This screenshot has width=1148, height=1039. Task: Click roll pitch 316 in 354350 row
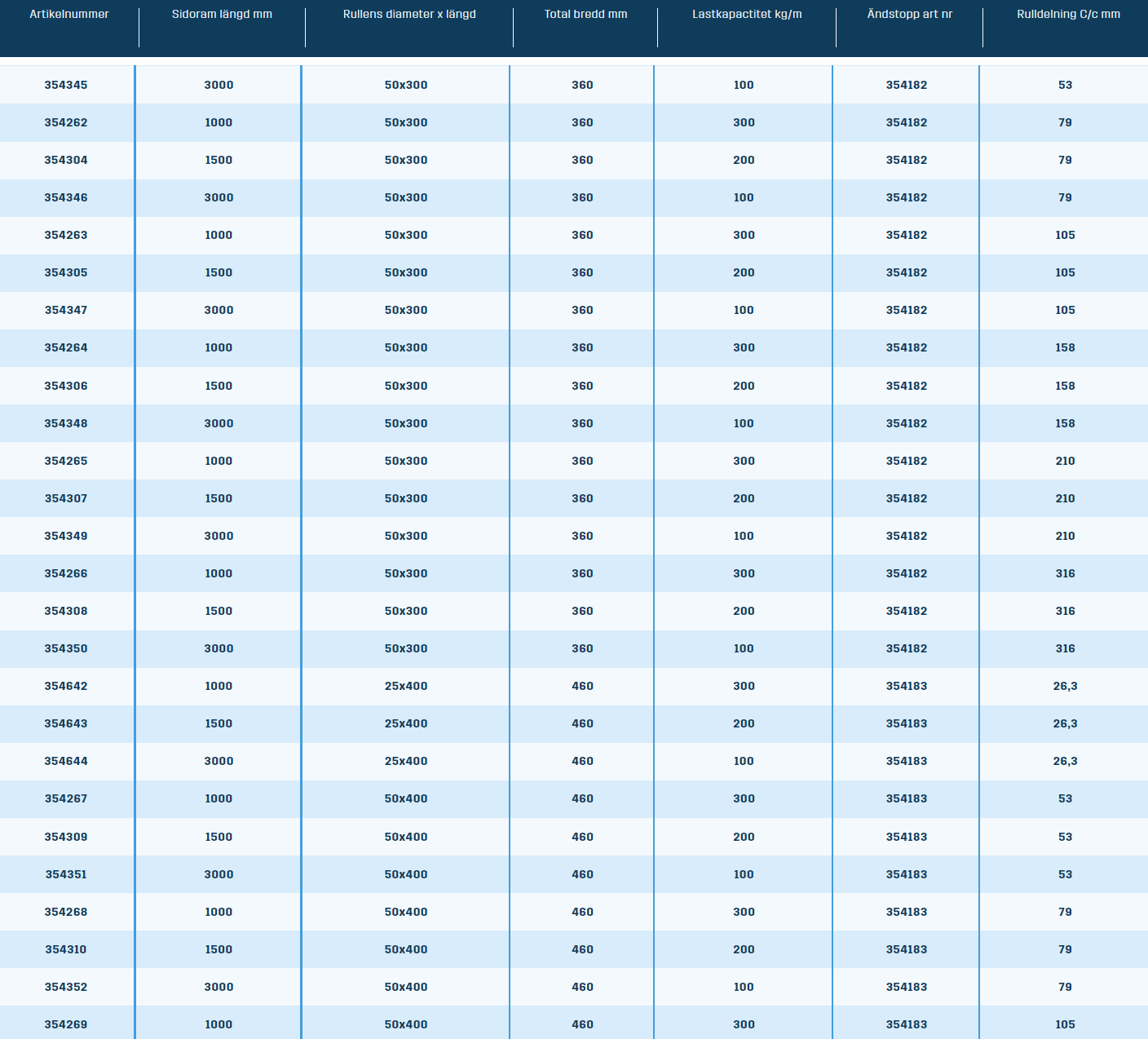[x=1065, y=648]
